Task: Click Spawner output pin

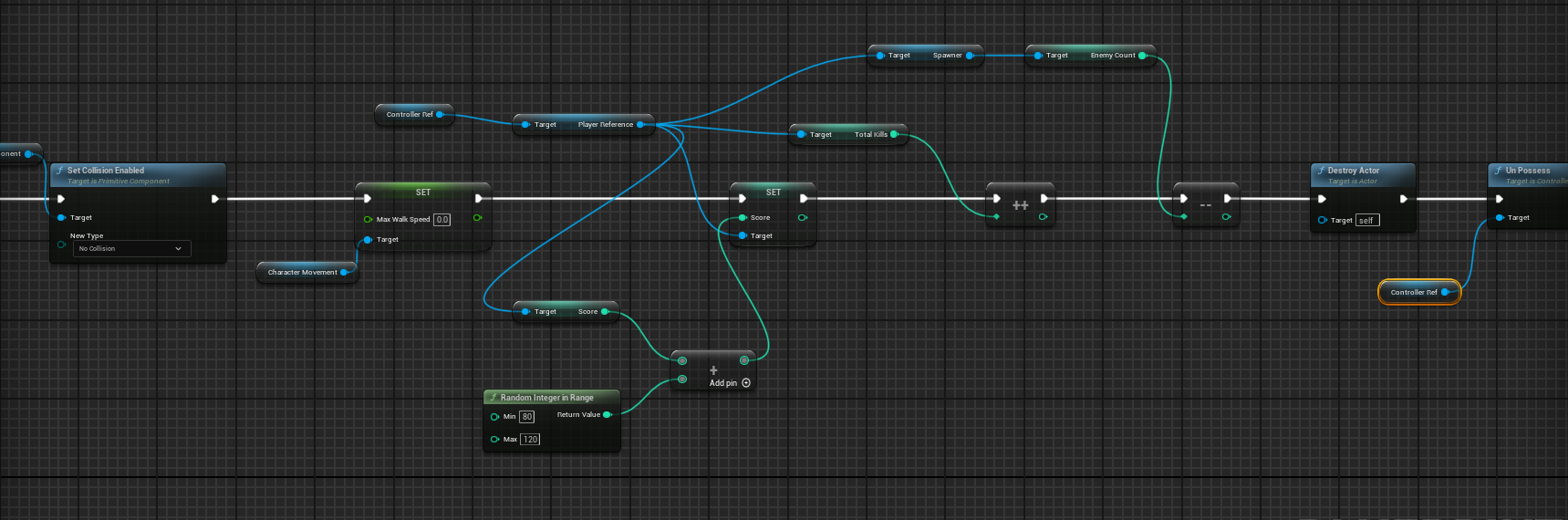Action: click(970, 55)
